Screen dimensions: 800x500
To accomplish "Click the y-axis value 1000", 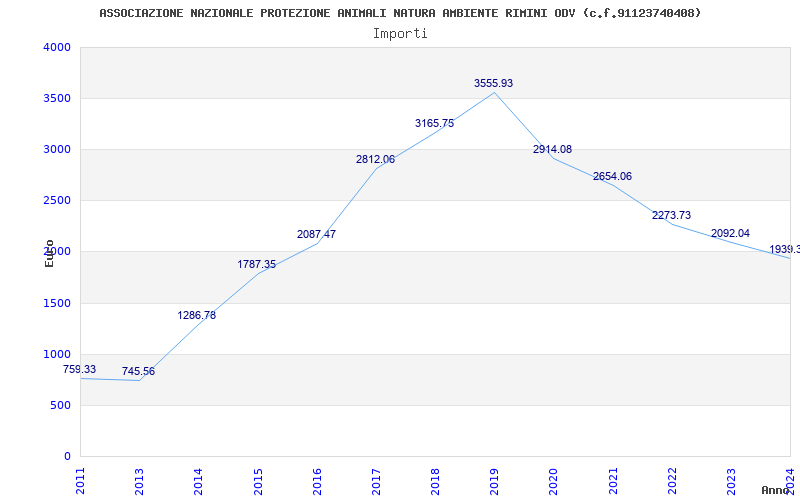I will coord(57,355).
